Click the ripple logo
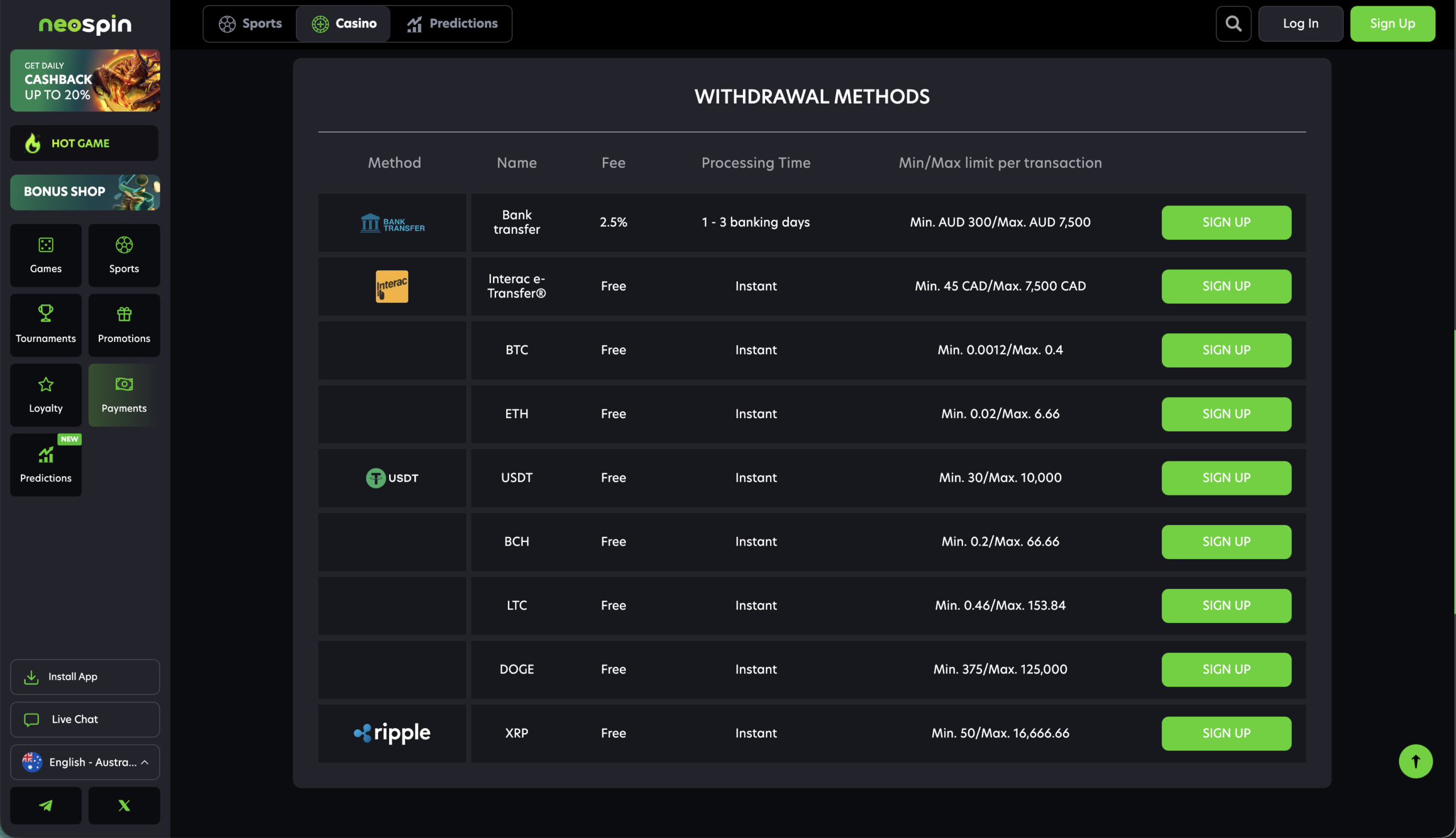This screenshot has width=1456, height=838. (x=392, y=733)
